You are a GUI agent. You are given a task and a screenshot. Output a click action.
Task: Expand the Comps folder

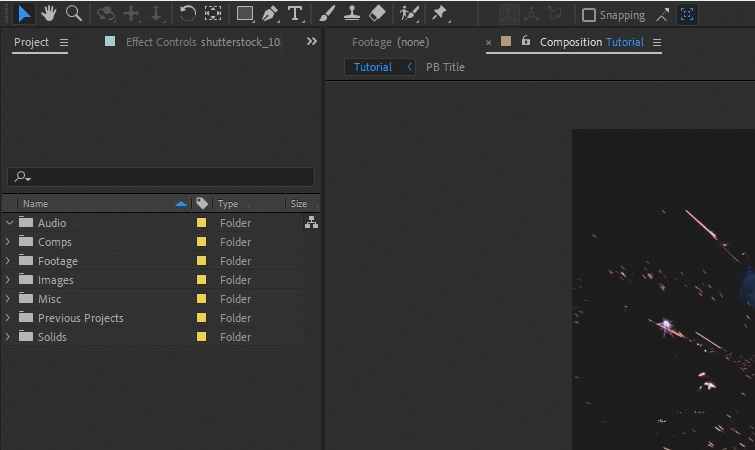9,242
